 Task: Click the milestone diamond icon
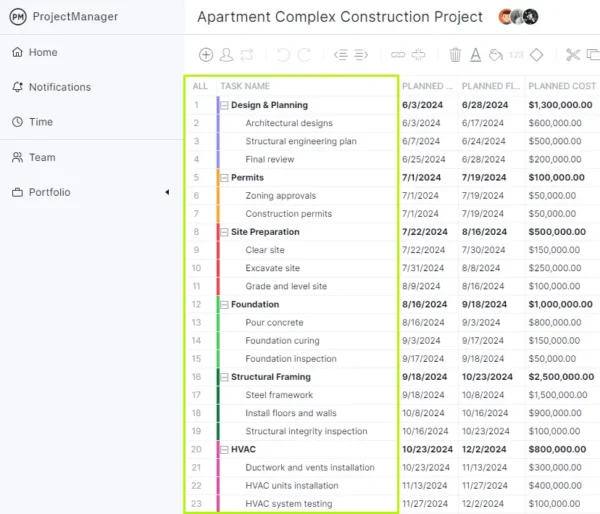coord(536,55)
